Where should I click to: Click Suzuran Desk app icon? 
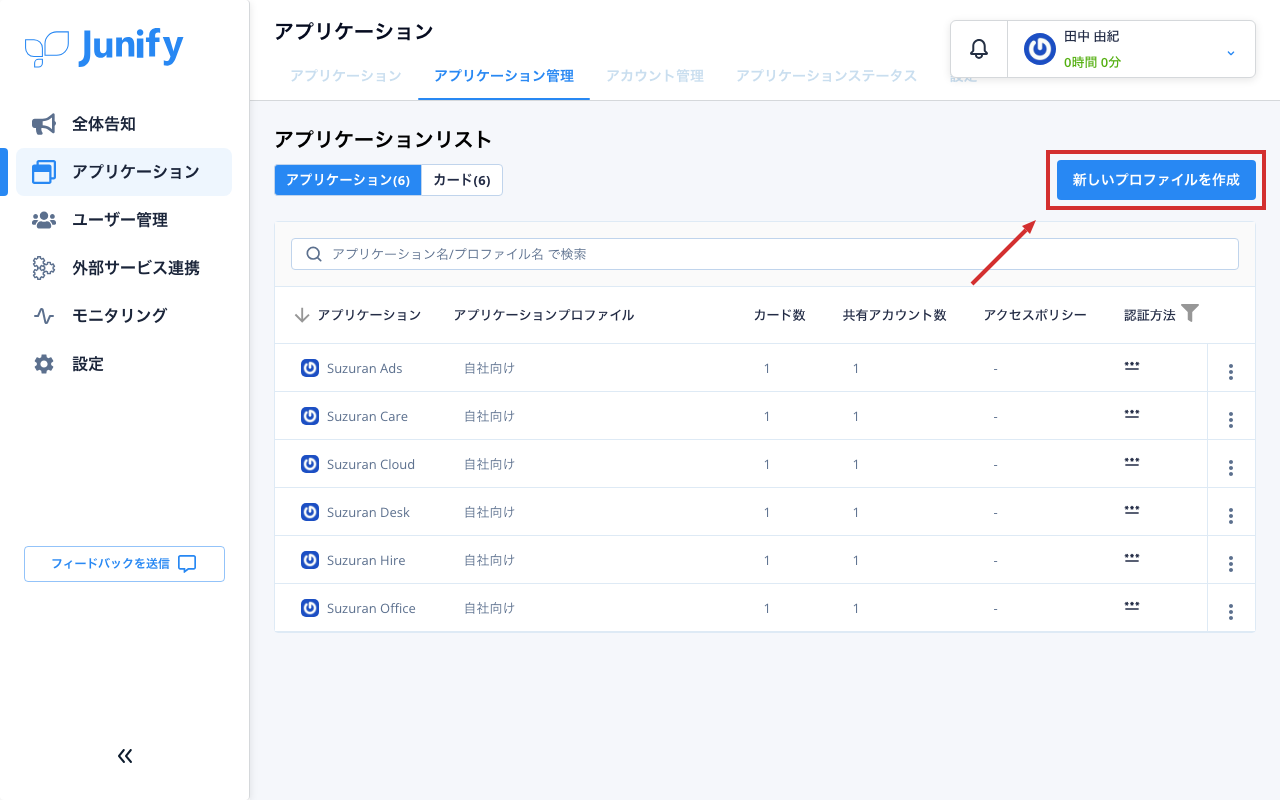pyautogui.click(x=310, y=512)
